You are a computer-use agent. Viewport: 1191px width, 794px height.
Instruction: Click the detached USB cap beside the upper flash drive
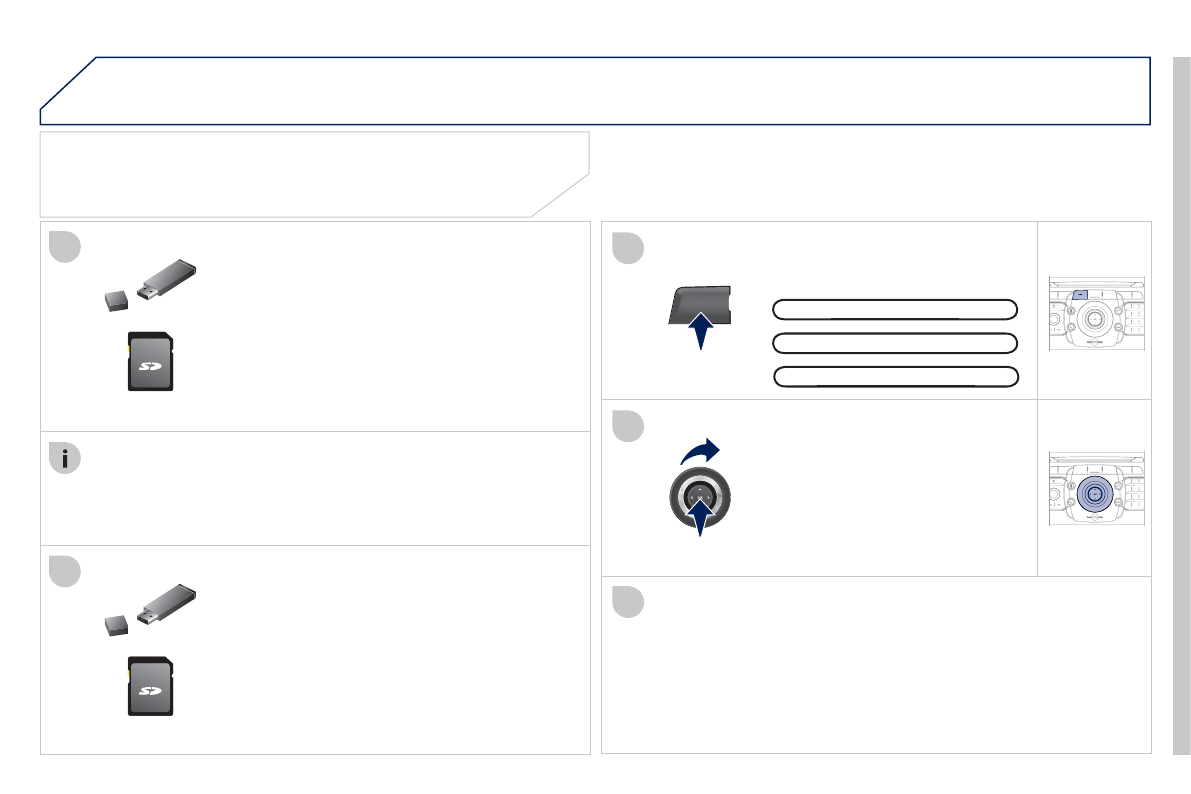116,298
